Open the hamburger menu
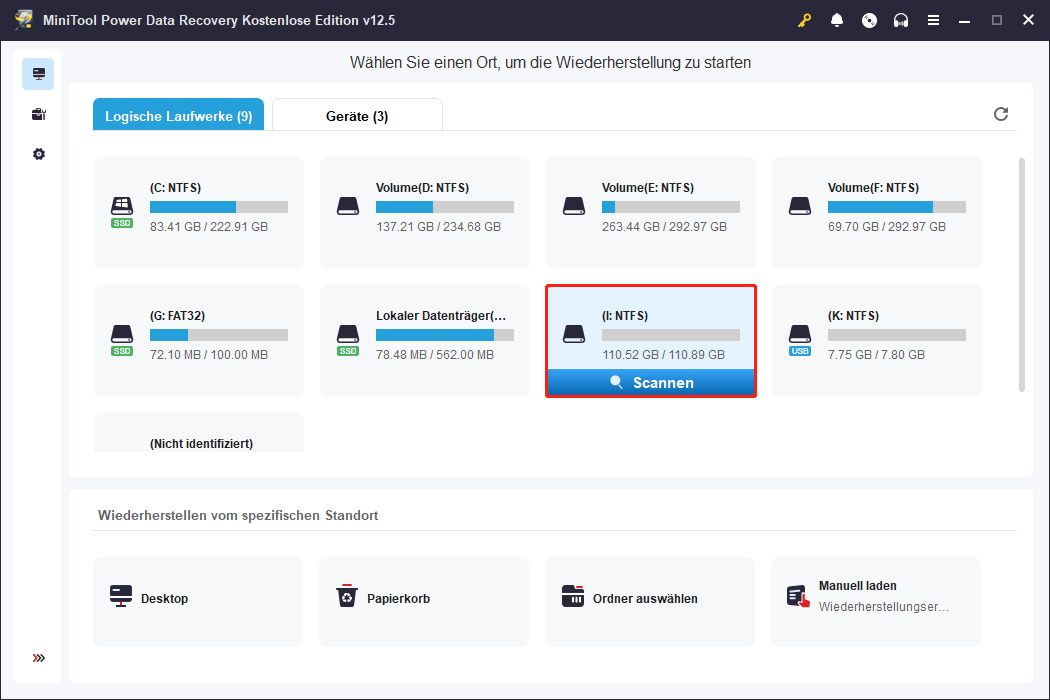 (933, 20)
